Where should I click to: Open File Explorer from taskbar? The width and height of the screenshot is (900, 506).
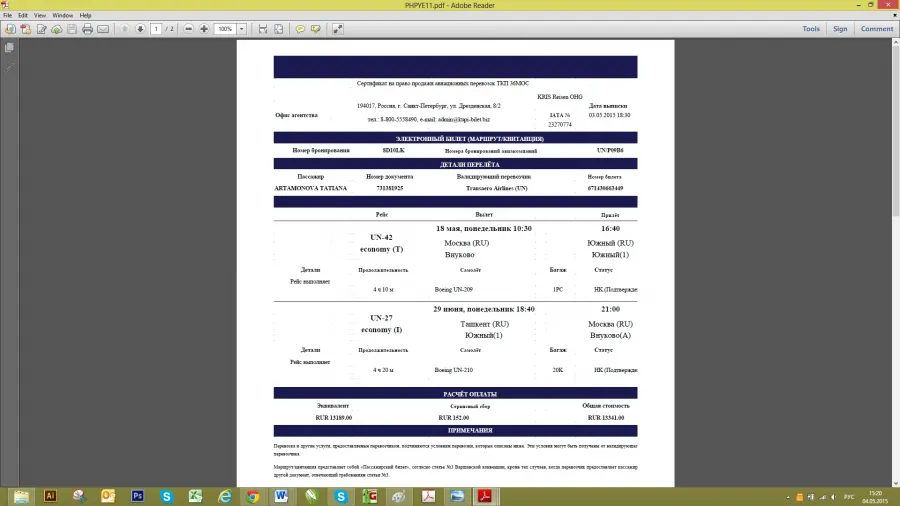pos(21,496)
